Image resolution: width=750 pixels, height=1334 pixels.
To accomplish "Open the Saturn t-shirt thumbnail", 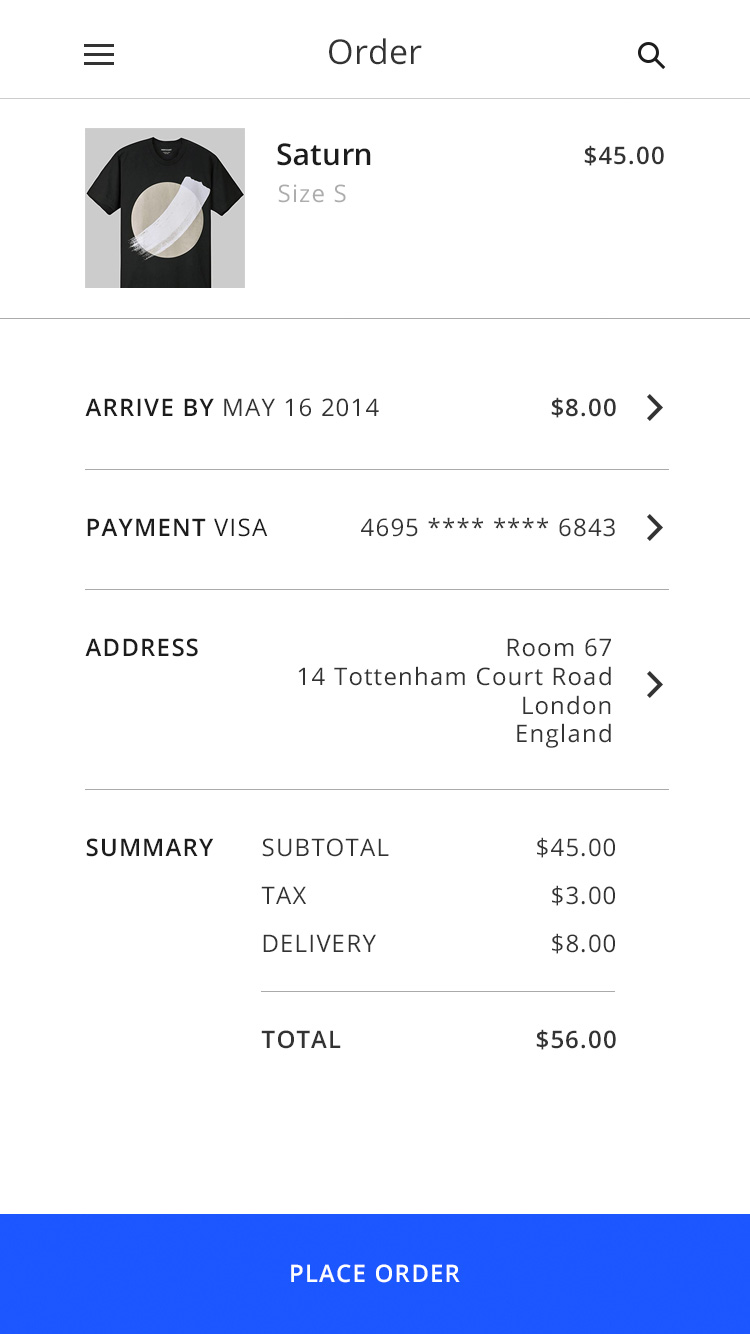I will click(165, 208).
